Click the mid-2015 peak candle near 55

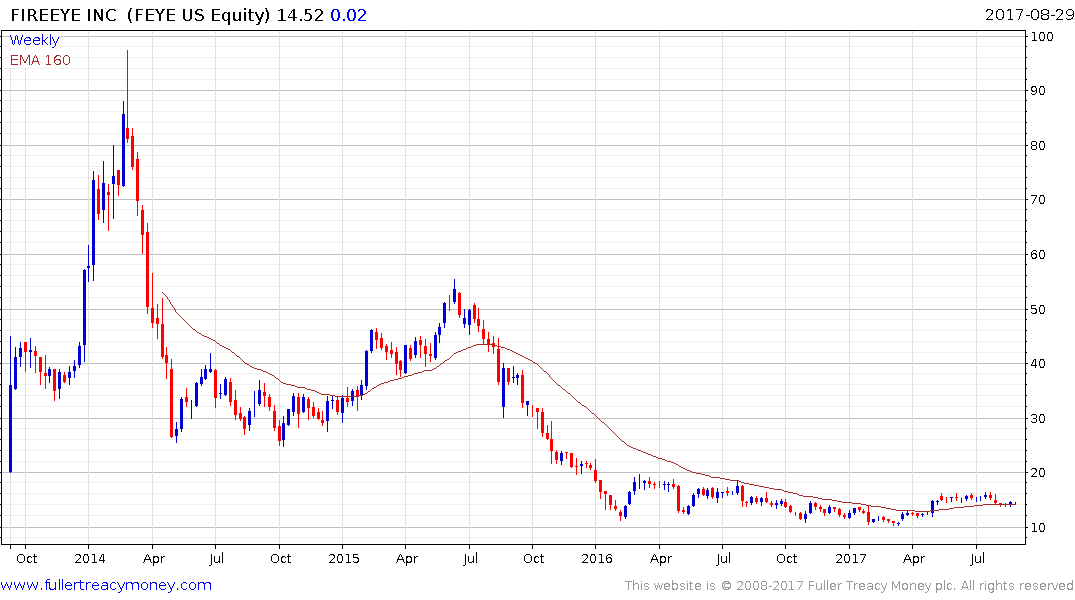[454, 293]
